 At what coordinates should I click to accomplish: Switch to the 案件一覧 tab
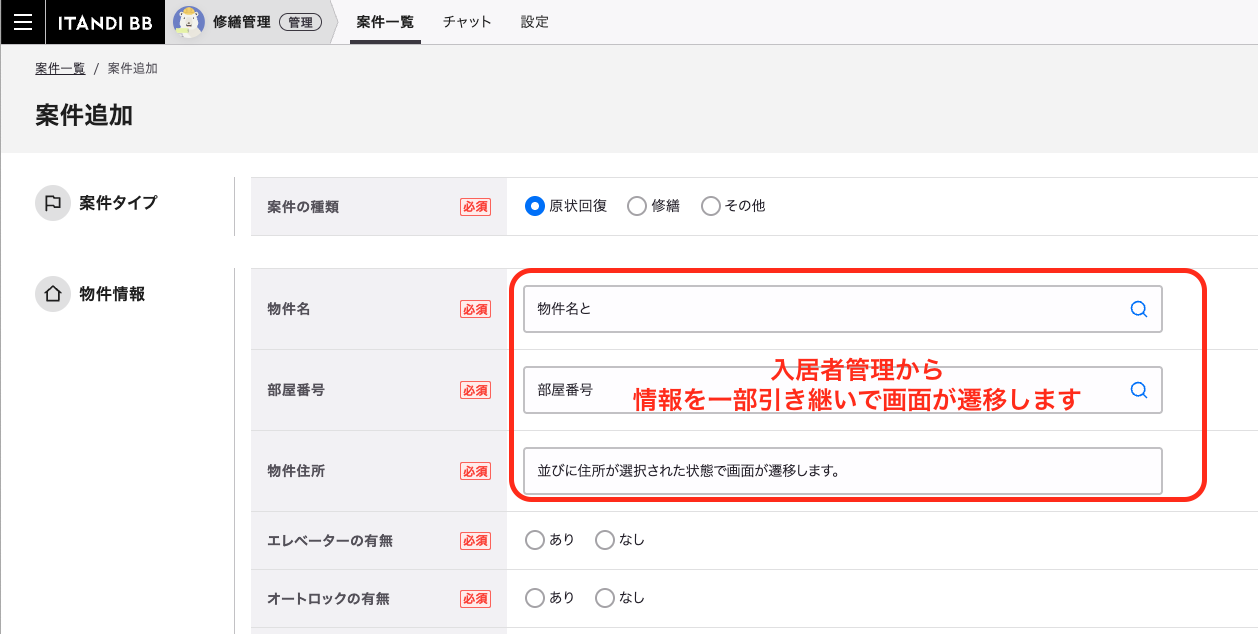385,22
